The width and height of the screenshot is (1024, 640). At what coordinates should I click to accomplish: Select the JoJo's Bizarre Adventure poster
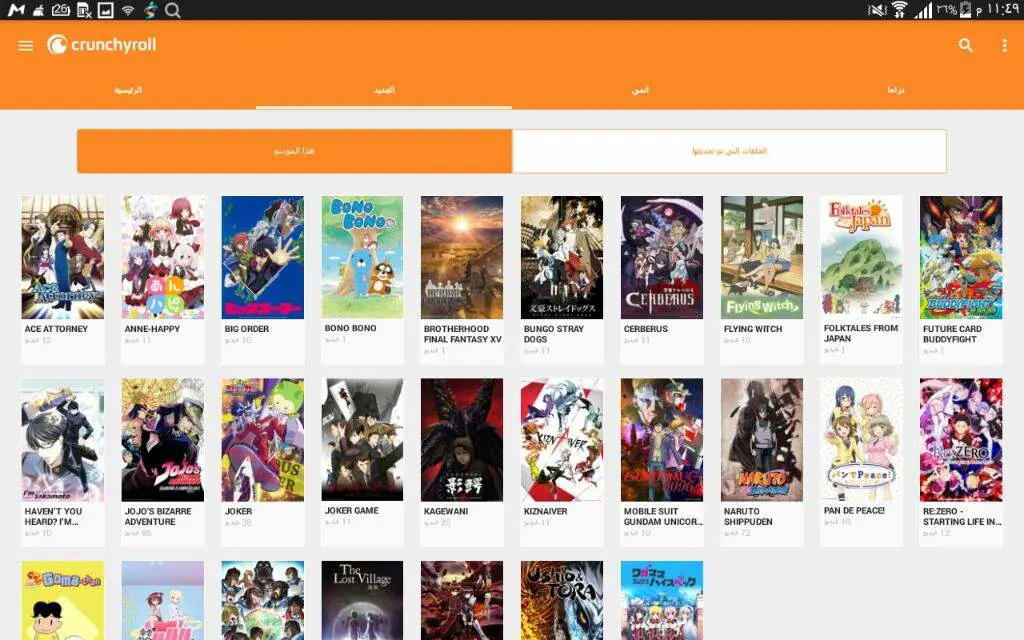(163, 440)
